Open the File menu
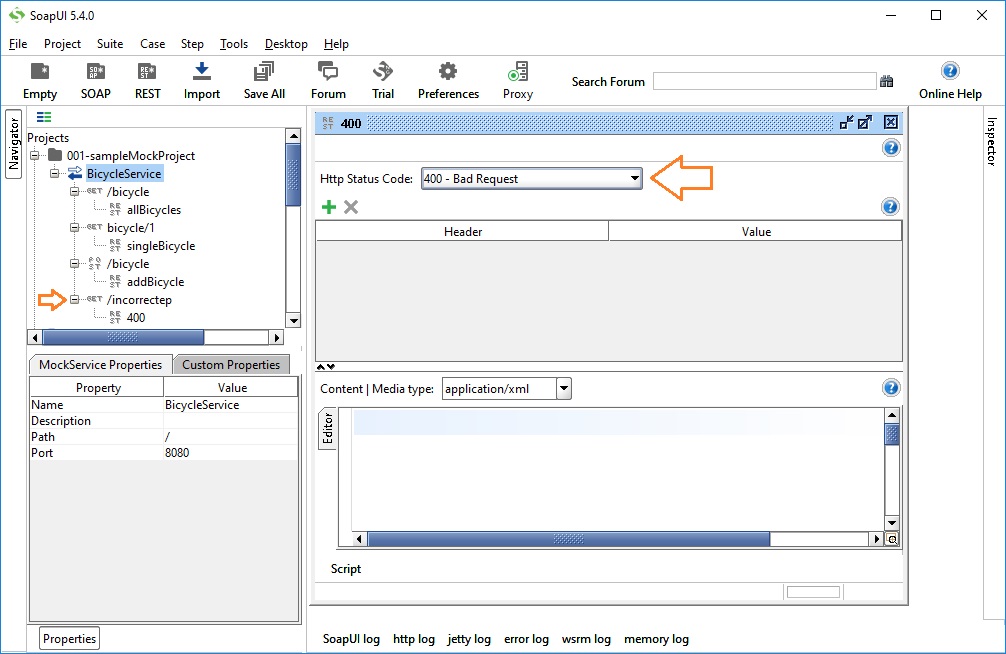 point(18,44)
